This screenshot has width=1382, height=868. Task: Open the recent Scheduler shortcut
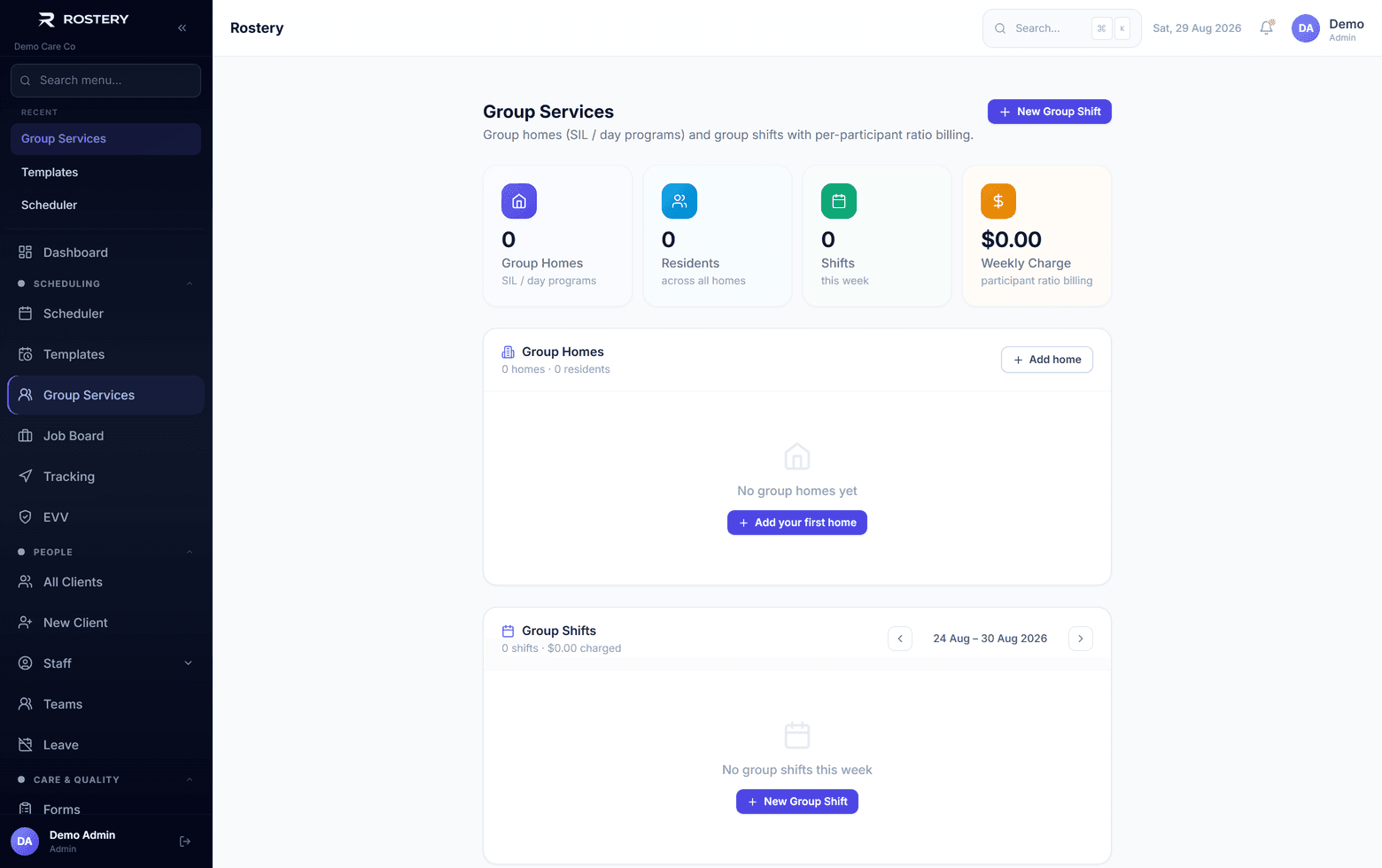(105, 205)
